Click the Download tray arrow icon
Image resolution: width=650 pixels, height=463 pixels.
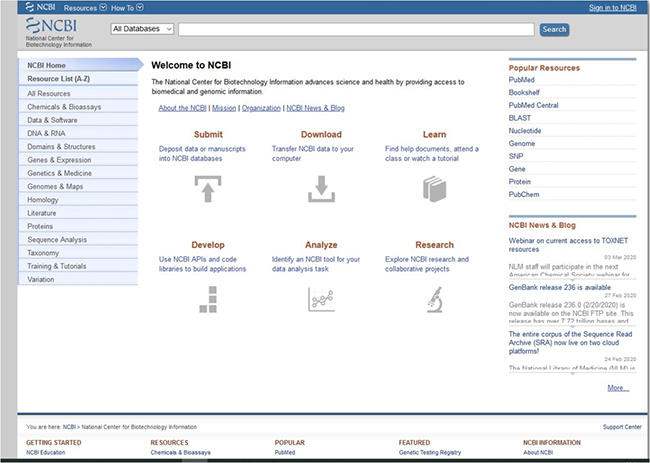[x=321, y=189]
